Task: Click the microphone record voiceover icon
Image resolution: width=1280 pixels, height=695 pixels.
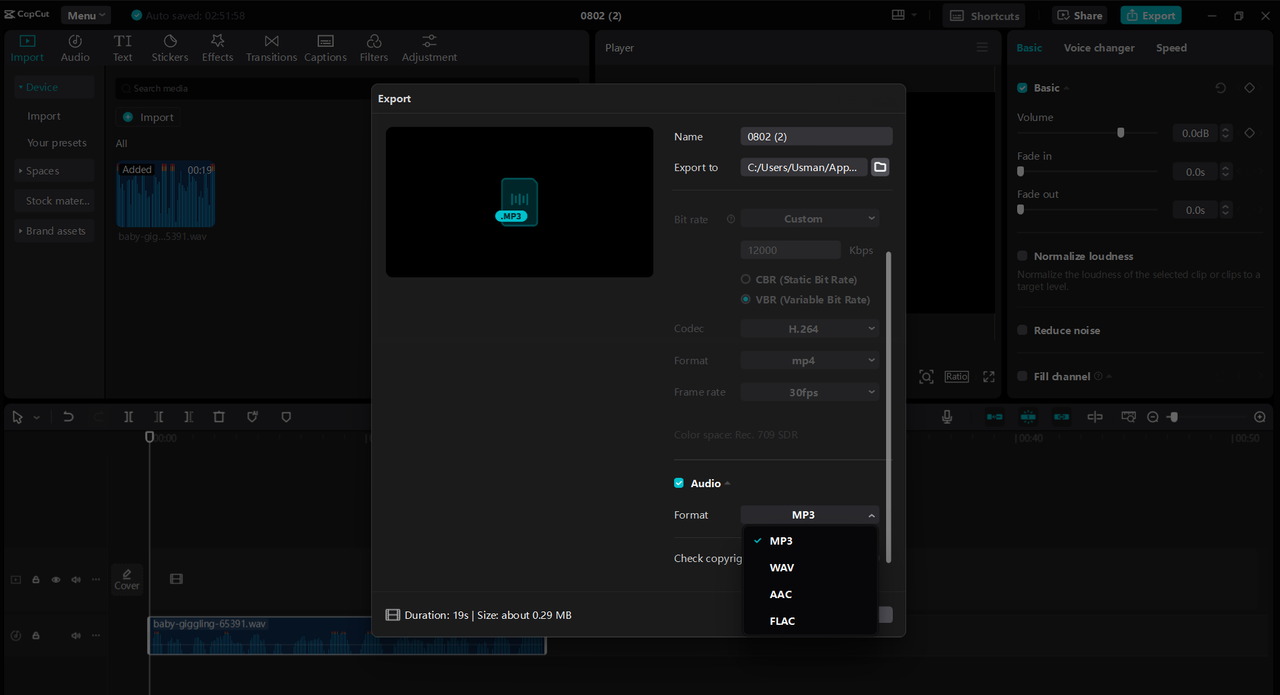Action: [x=947, y=417]
